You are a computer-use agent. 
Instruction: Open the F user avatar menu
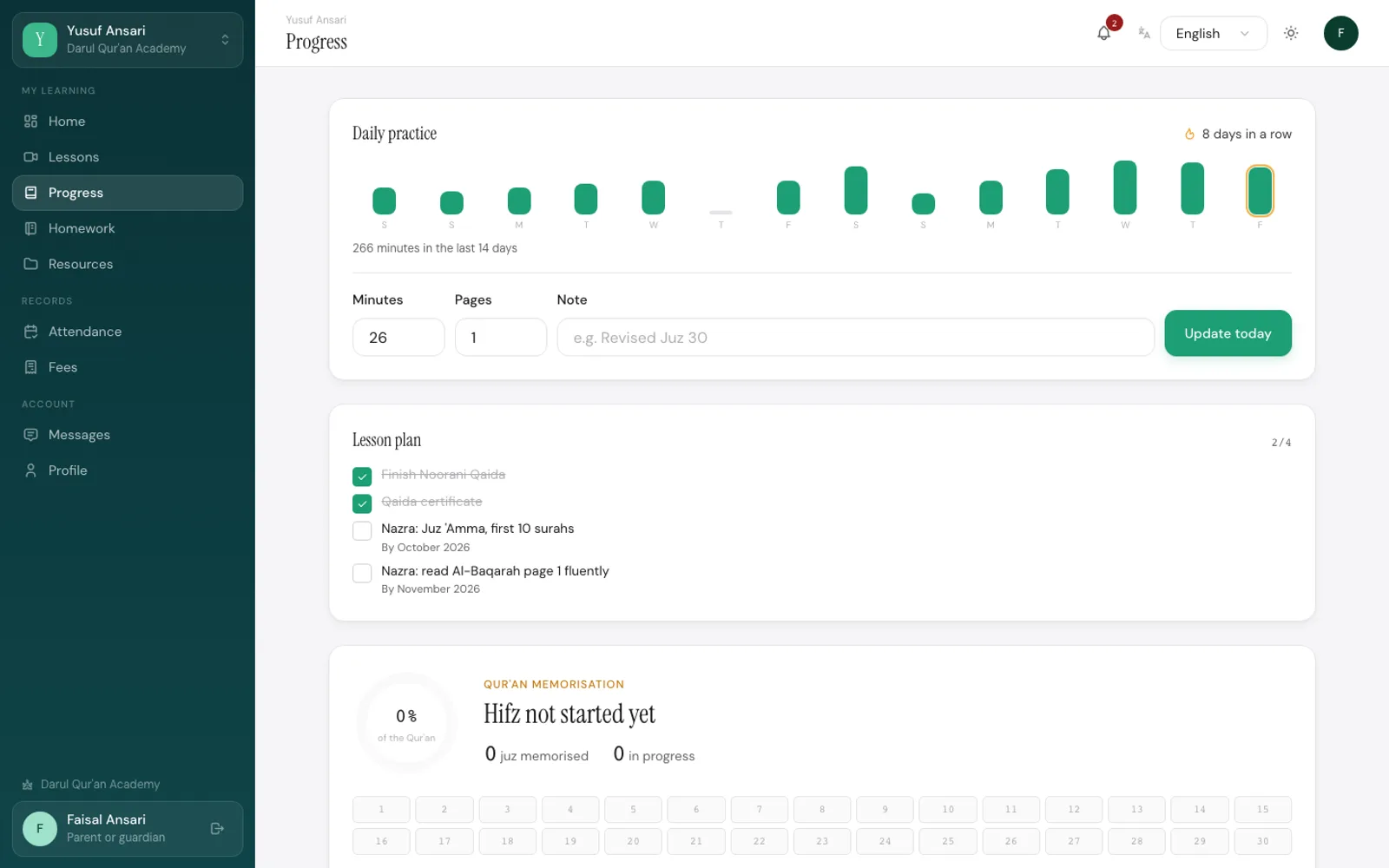(1340, 33)
